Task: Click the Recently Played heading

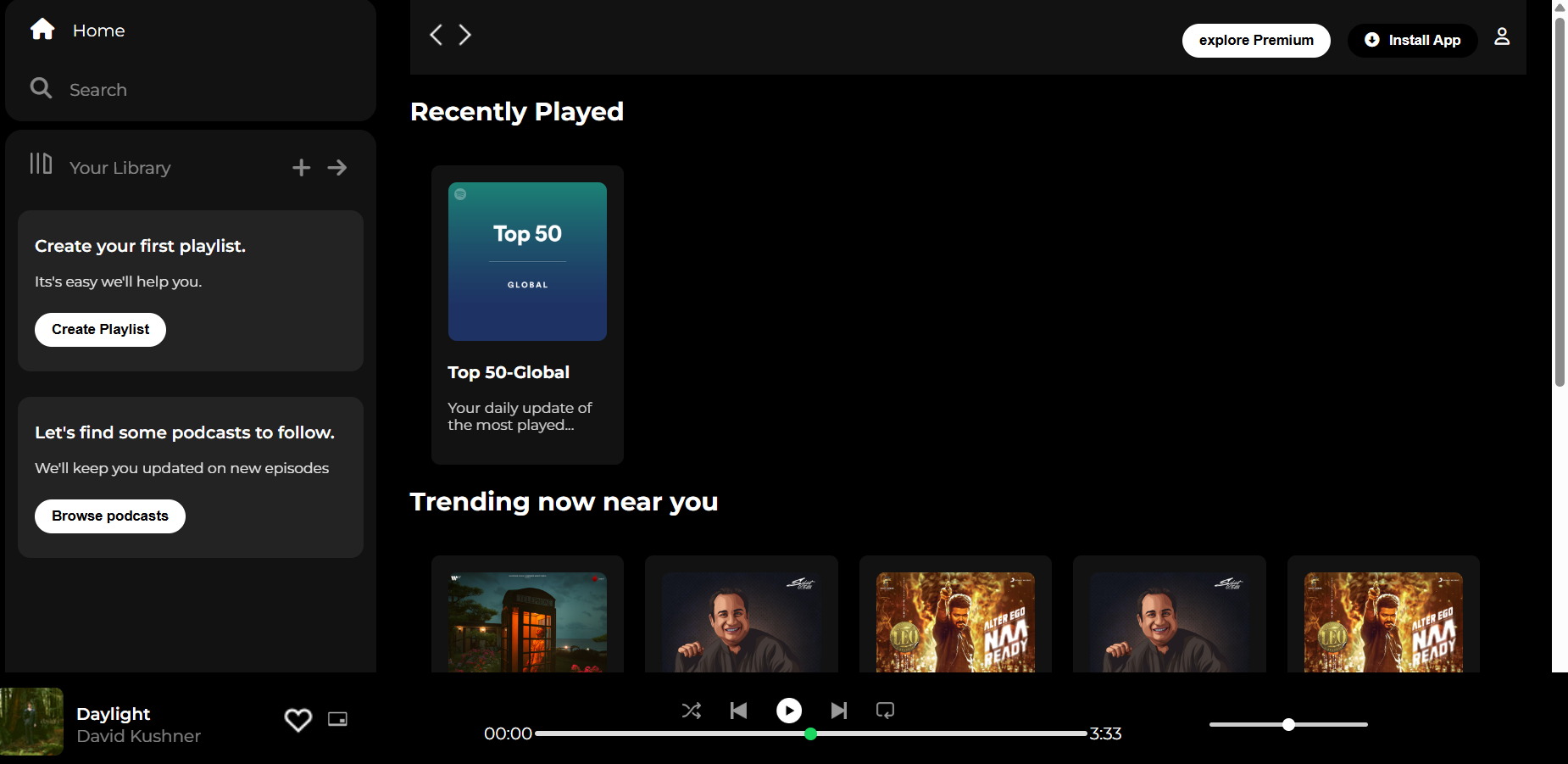Action: [517, 112]
